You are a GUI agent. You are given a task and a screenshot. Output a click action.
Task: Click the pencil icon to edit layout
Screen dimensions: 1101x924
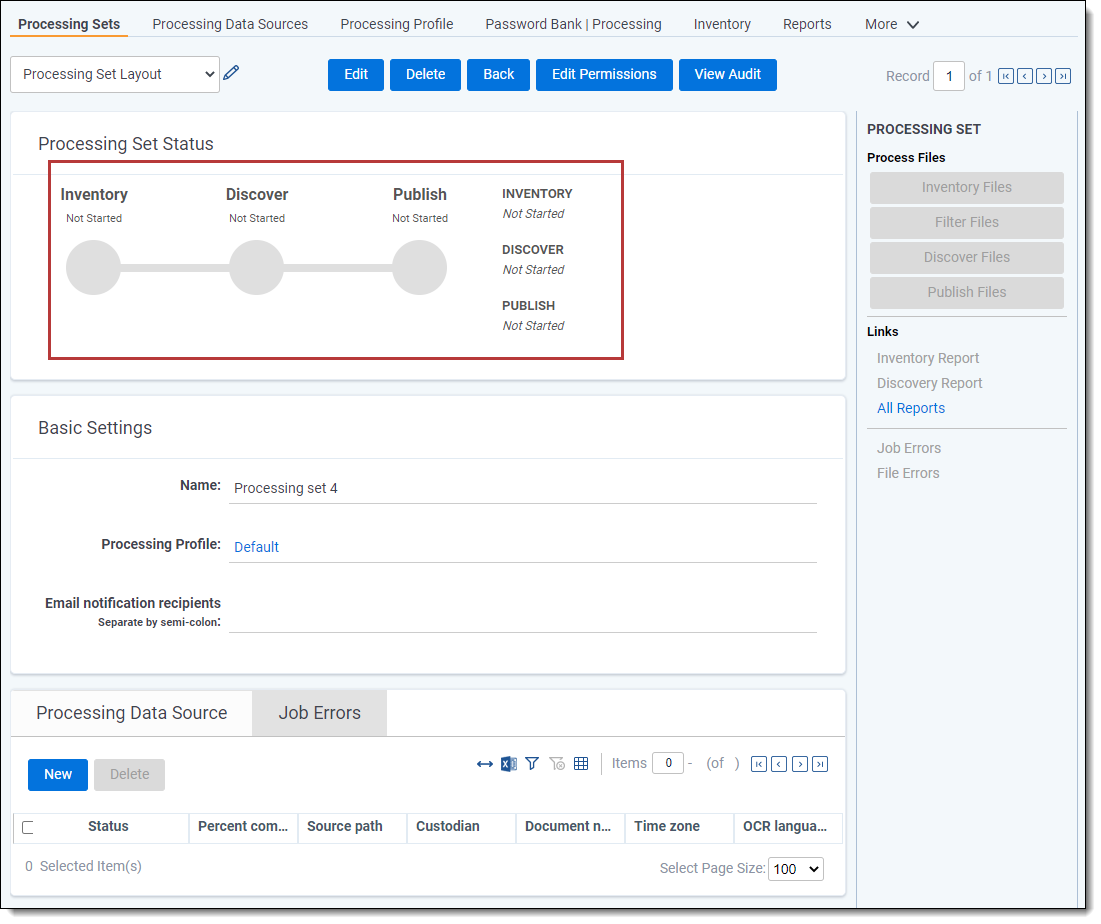[x=231, y=73]
